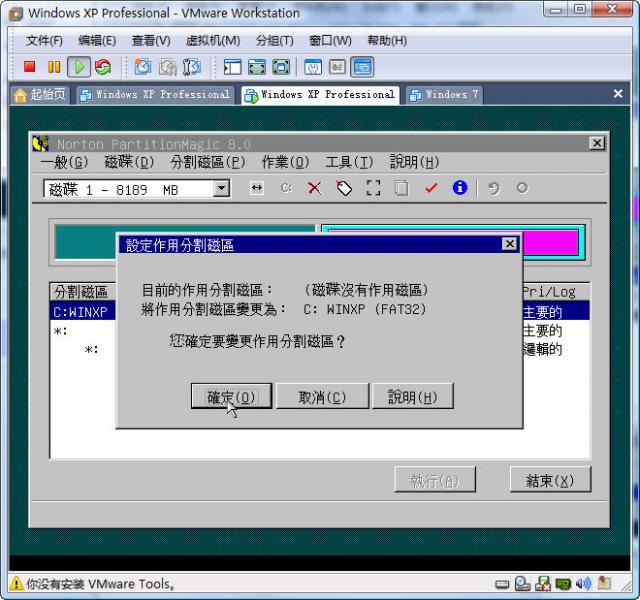Click the 執行(A) apply button
This screenshot has width=640, height=600.
[x=435, y=480]
